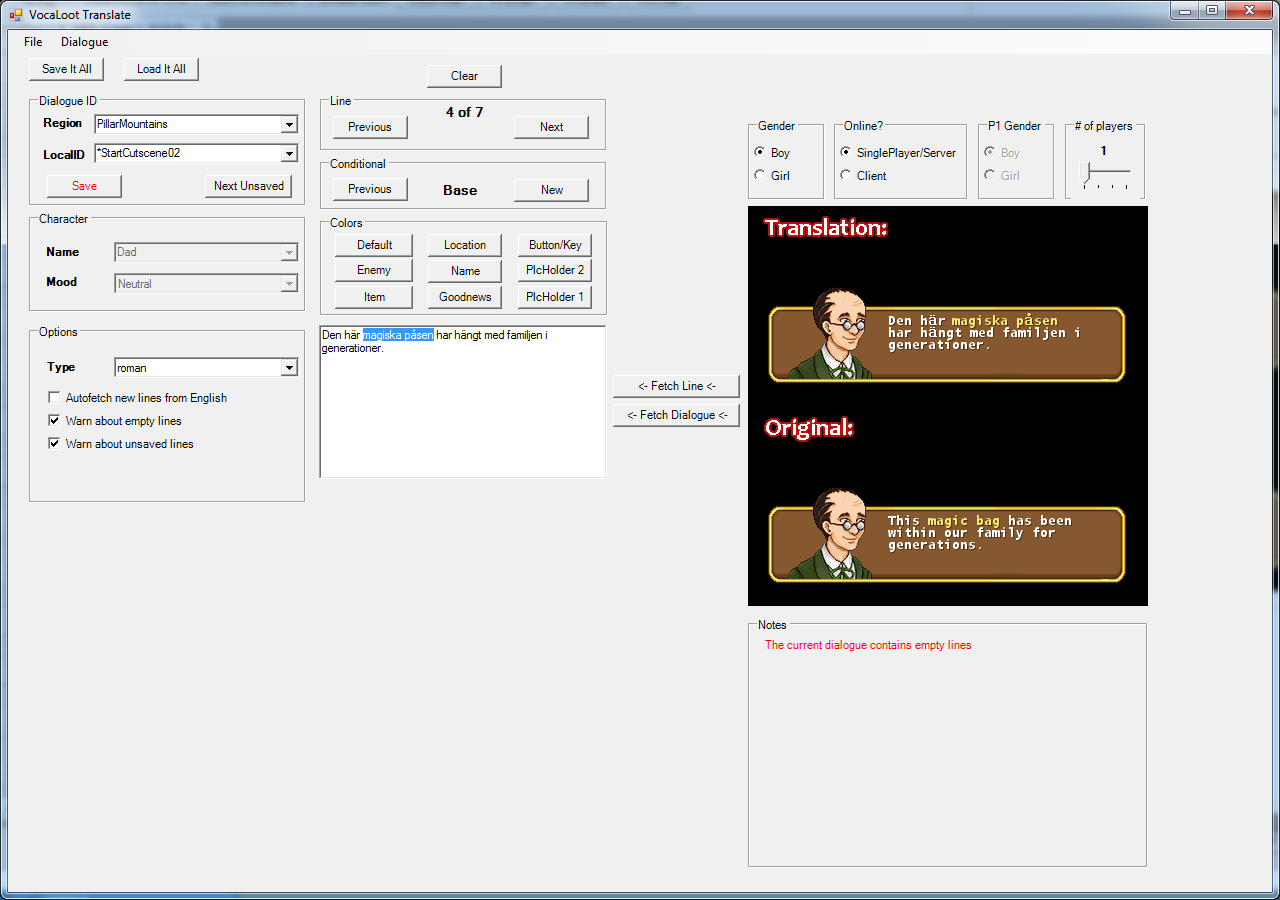Expand the Region dropdown

point(289,124)
